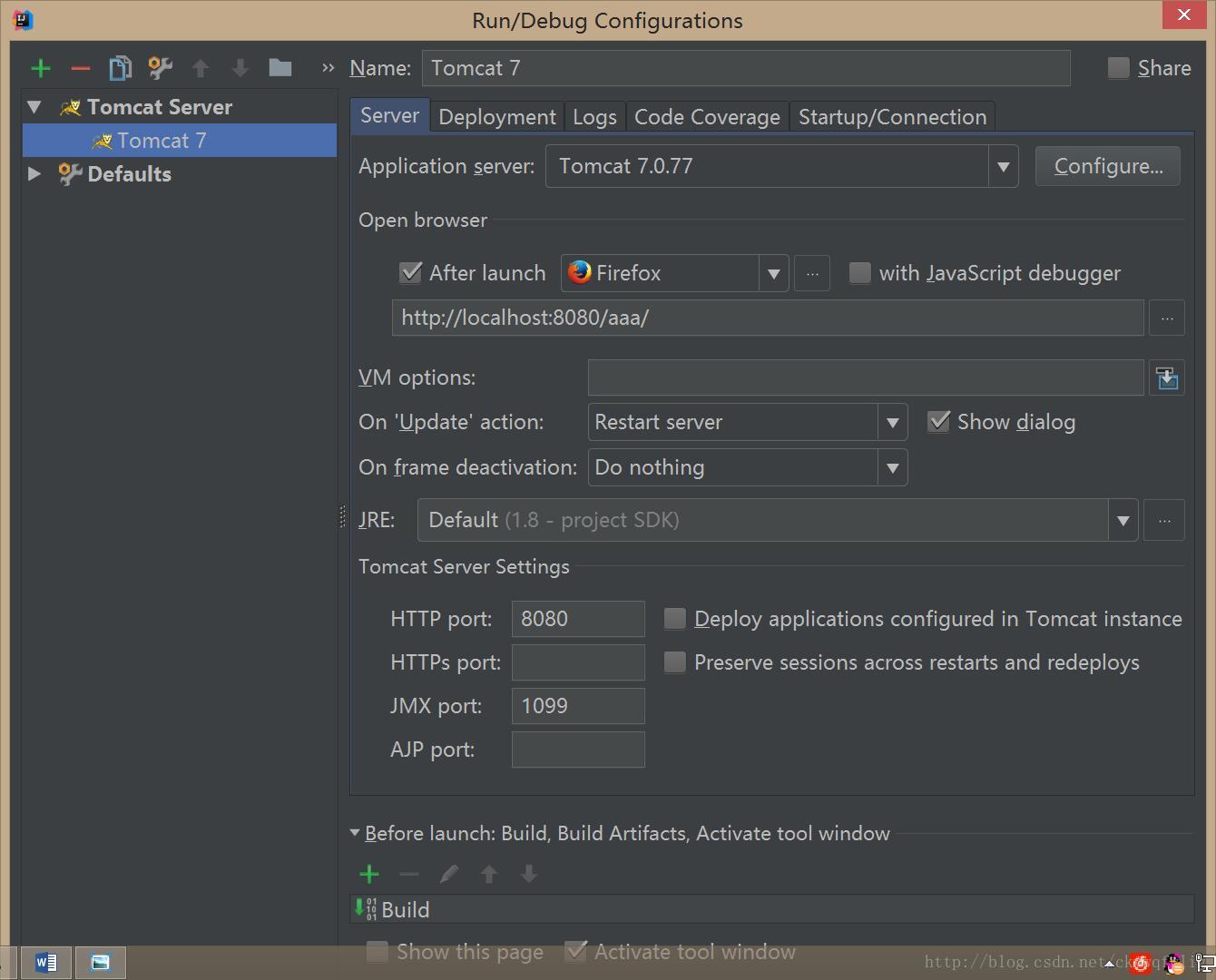Open Startup/Connection tab

click(892, 117)
